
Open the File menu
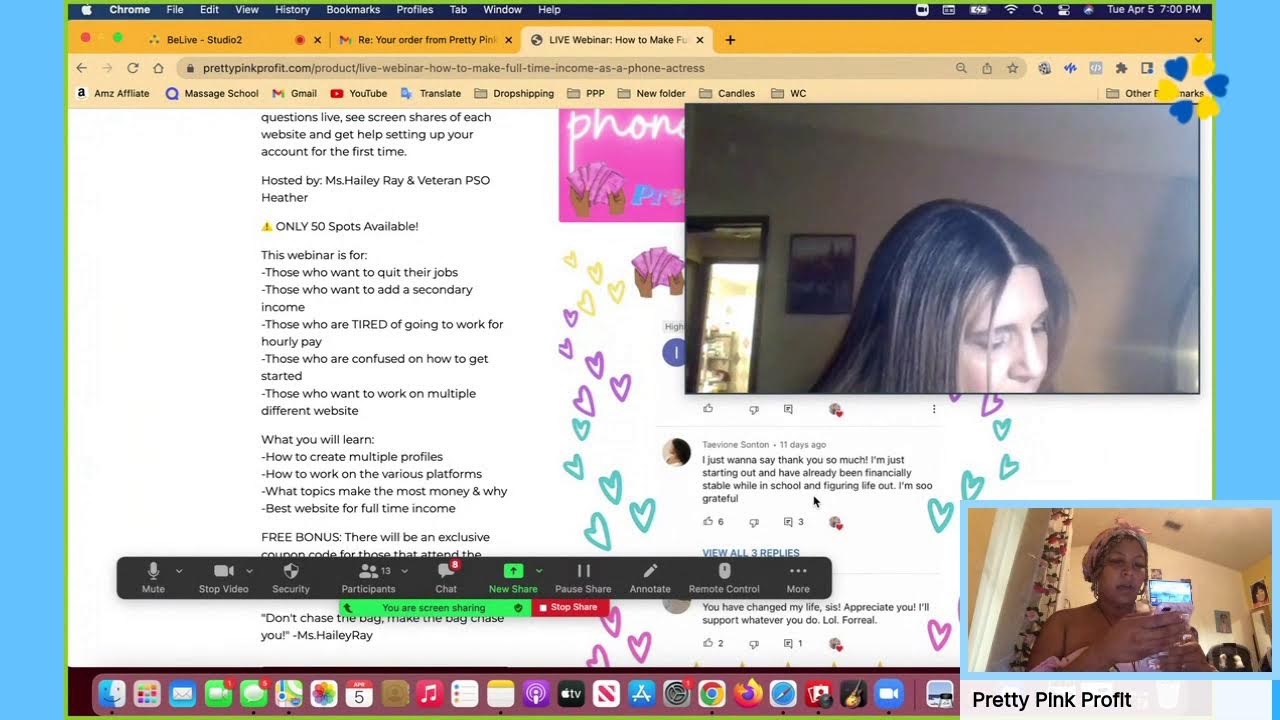pyautogui.click(x=175, y=9)
